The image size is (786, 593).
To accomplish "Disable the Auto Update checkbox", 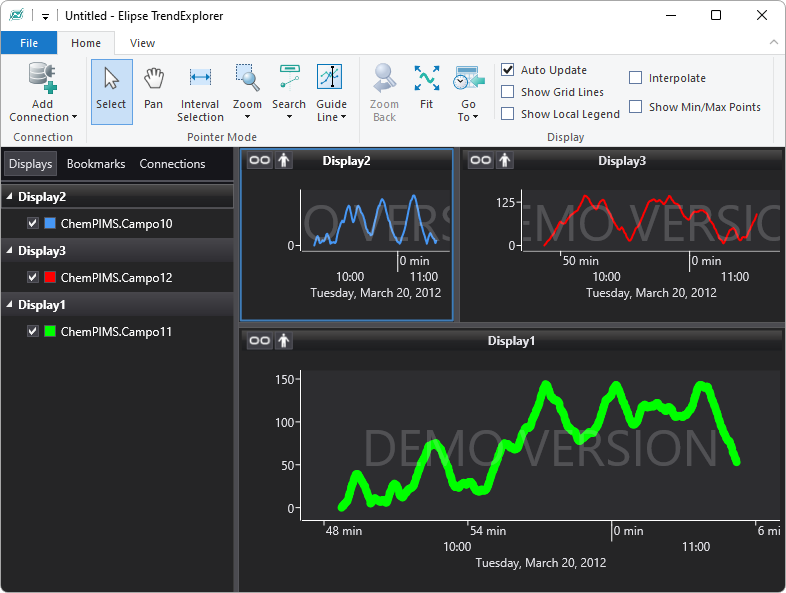I will click(x=508, y=70).
